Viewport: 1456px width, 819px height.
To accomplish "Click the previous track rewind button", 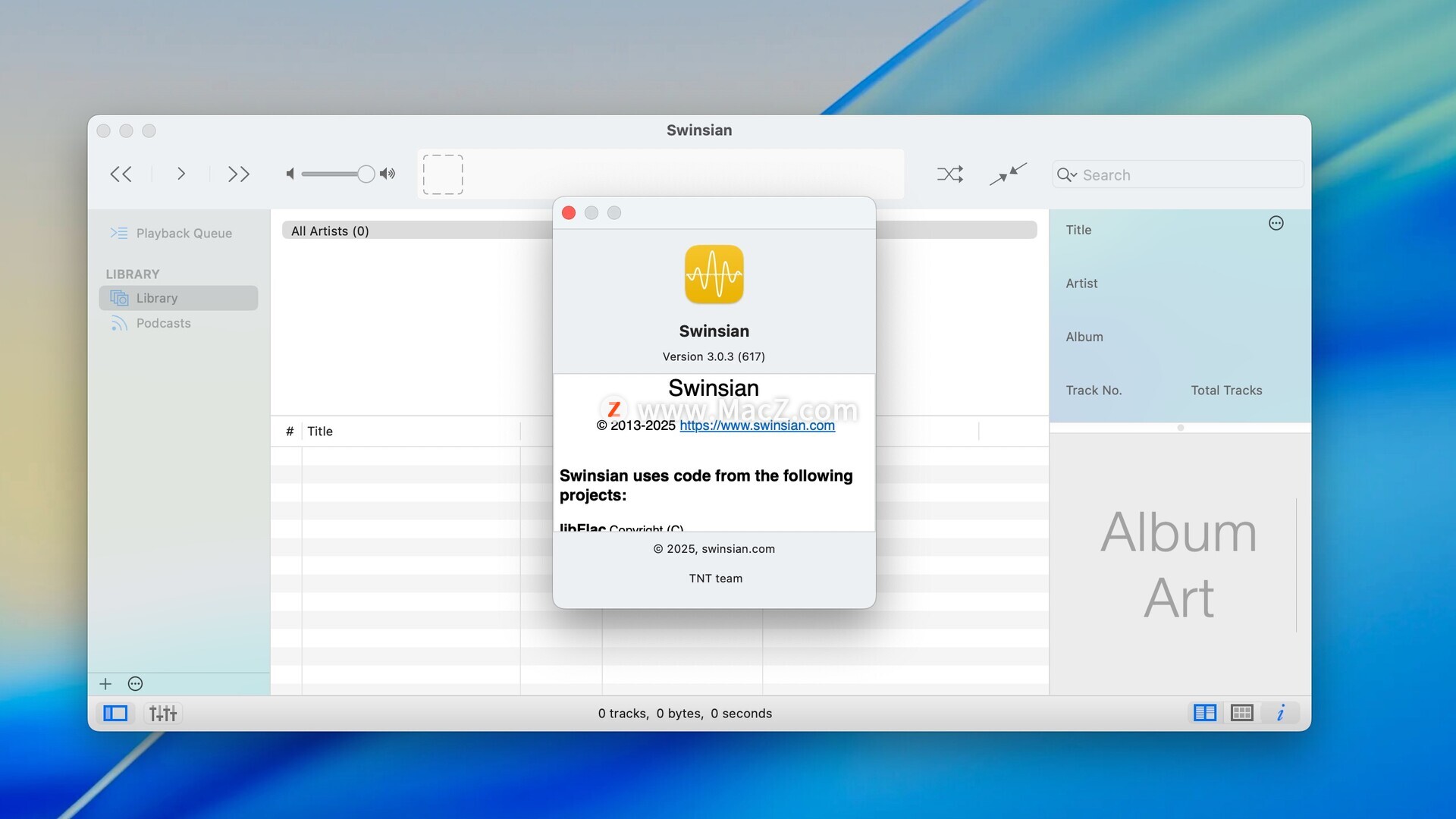I will (x=121, y=174).
